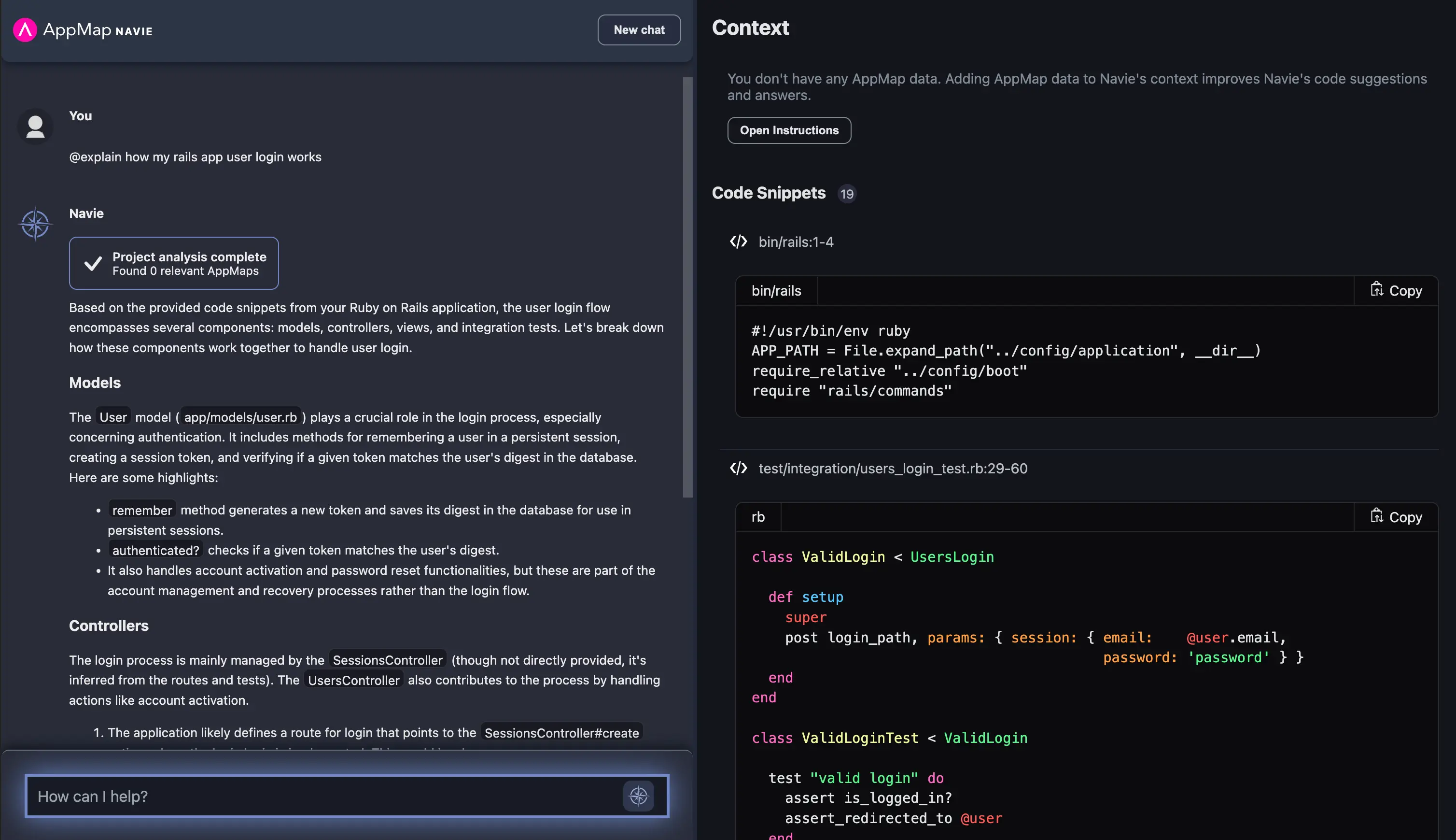Click the Models heading
The height and width of the screenshot is (840, 1456).
95,383
